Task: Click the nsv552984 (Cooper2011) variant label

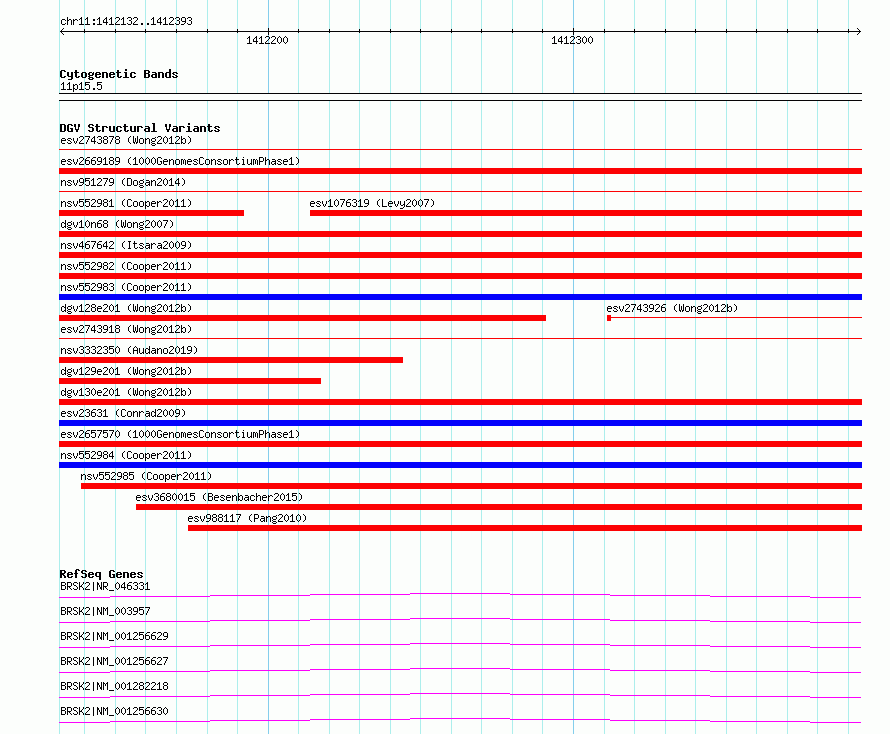Action: 126,455
